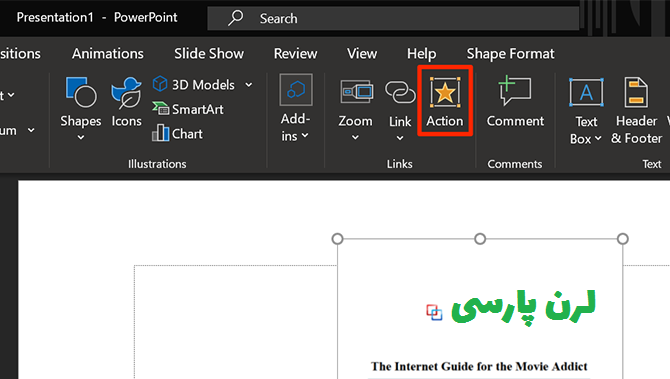Viewport: 670px width, 379px height.
Task: Open the Animations tab
Action: pyautogui.click(x=108, y=54)
